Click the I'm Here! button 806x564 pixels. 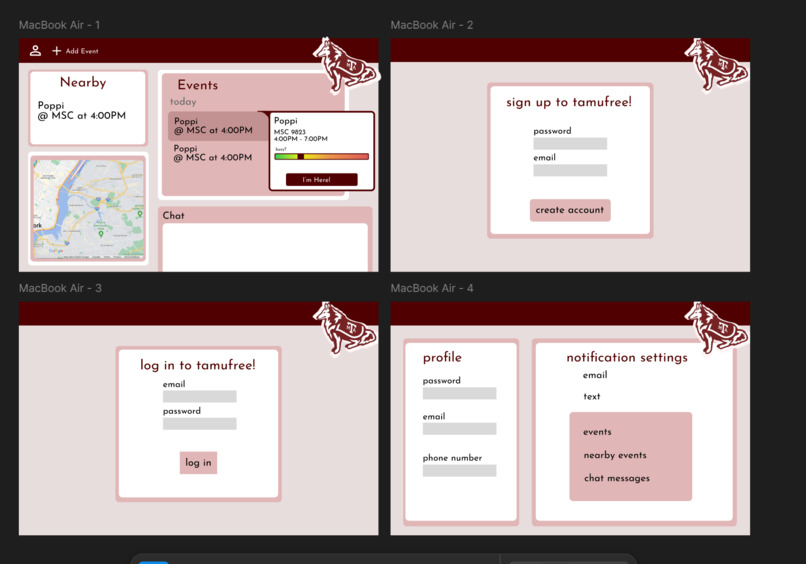click(321, 179)
